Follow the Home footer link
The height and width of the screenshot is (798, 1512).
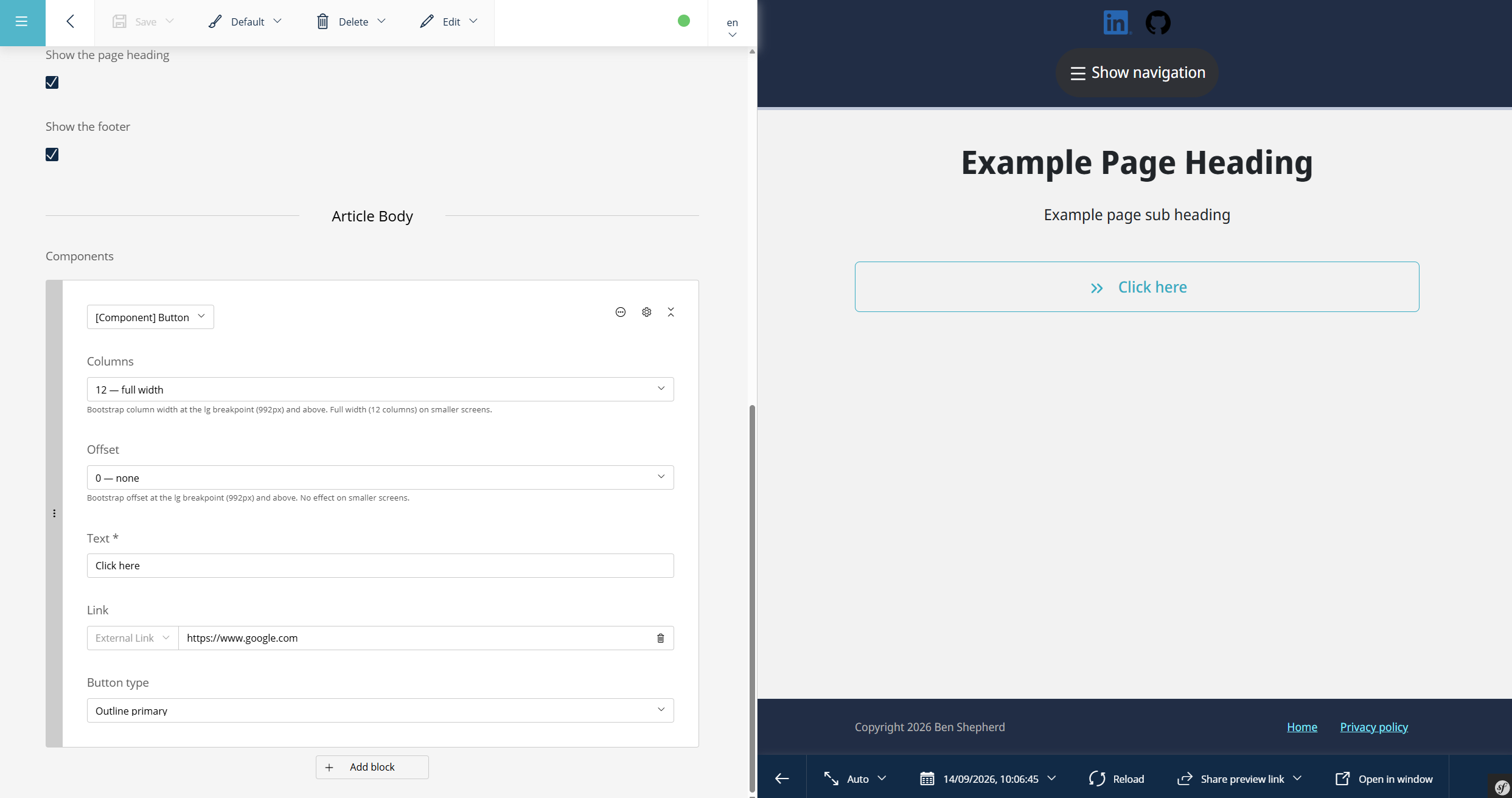pos(1302,727)
